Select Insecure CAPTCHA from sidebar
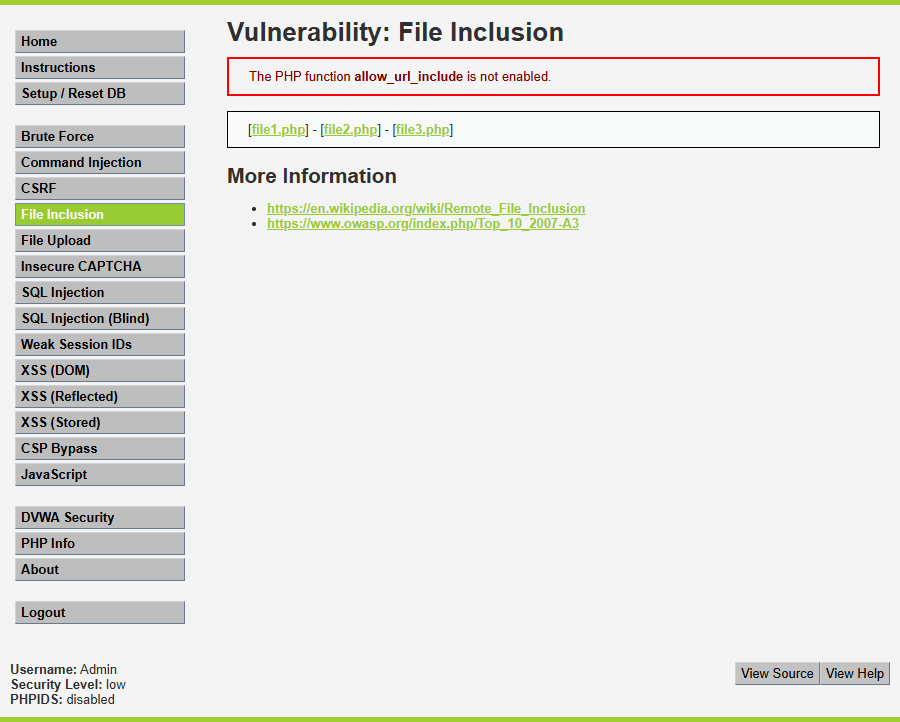 (100, 267)
